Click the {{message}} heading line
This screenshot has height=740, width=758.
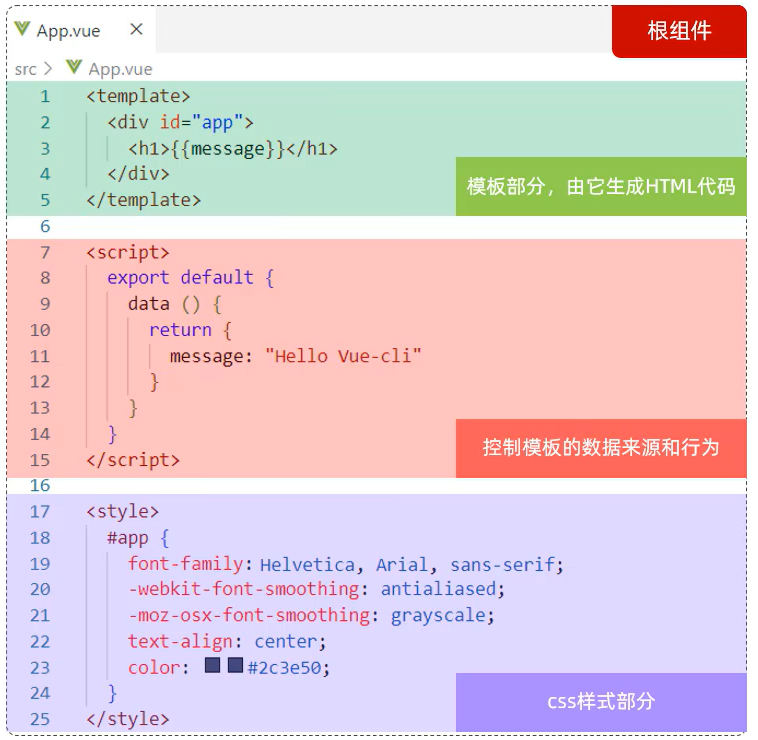click(233, 148)
